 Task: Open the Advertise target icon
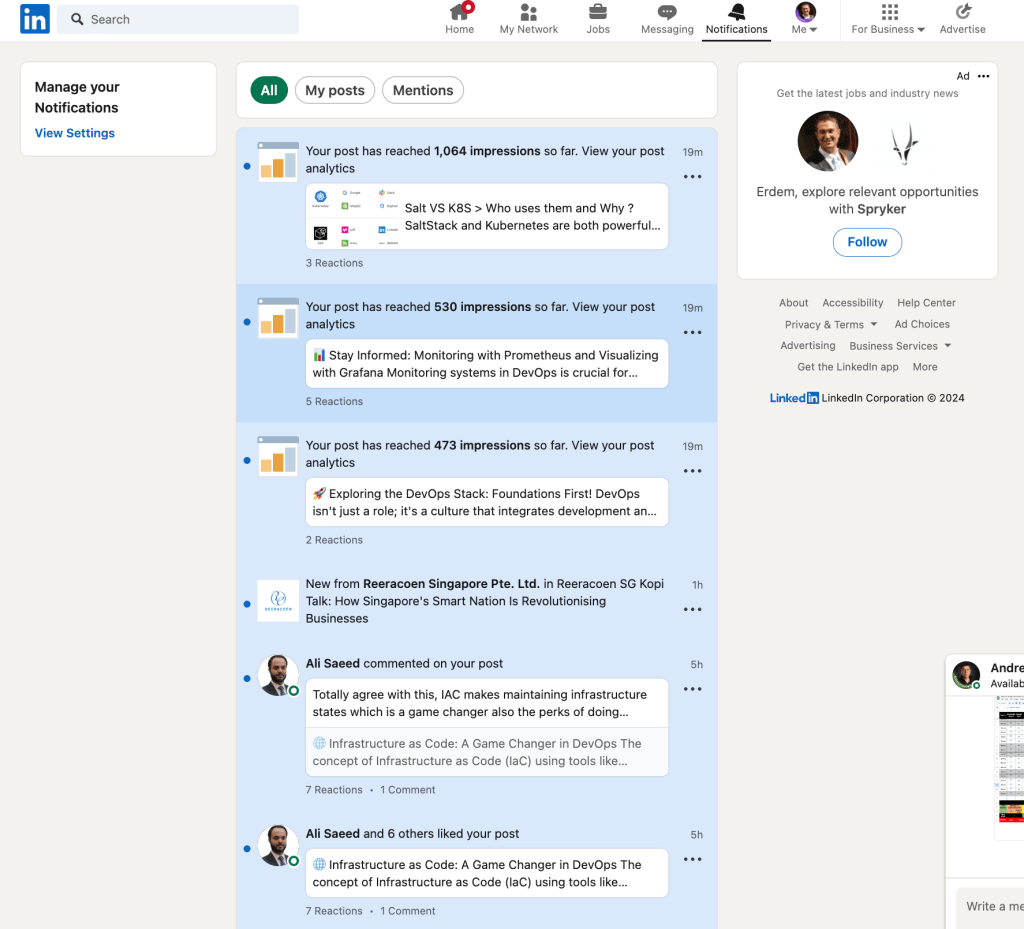click(x=963, y=12)
